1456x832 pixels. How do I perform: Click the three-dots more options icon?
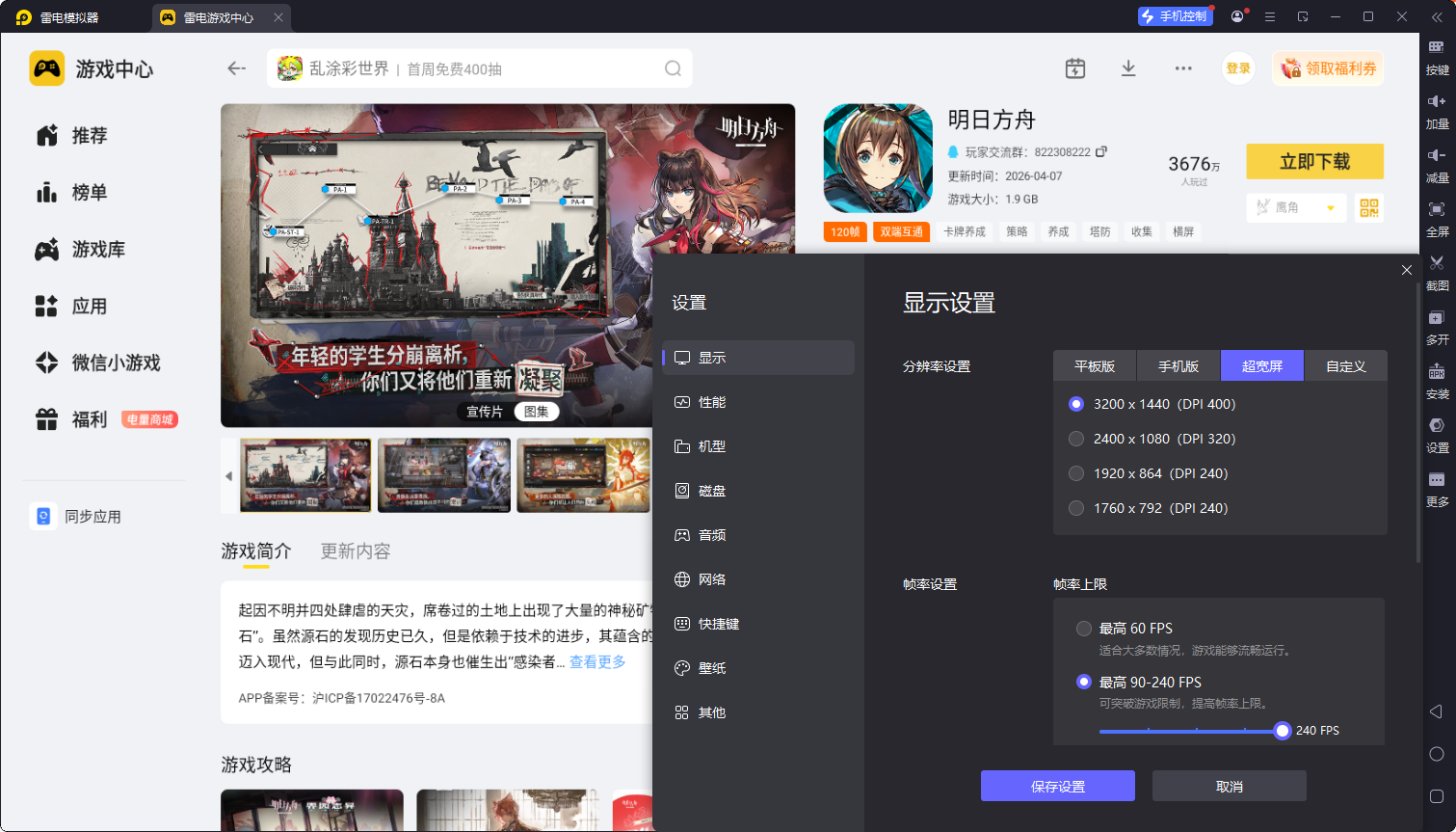pos(1183,68)
